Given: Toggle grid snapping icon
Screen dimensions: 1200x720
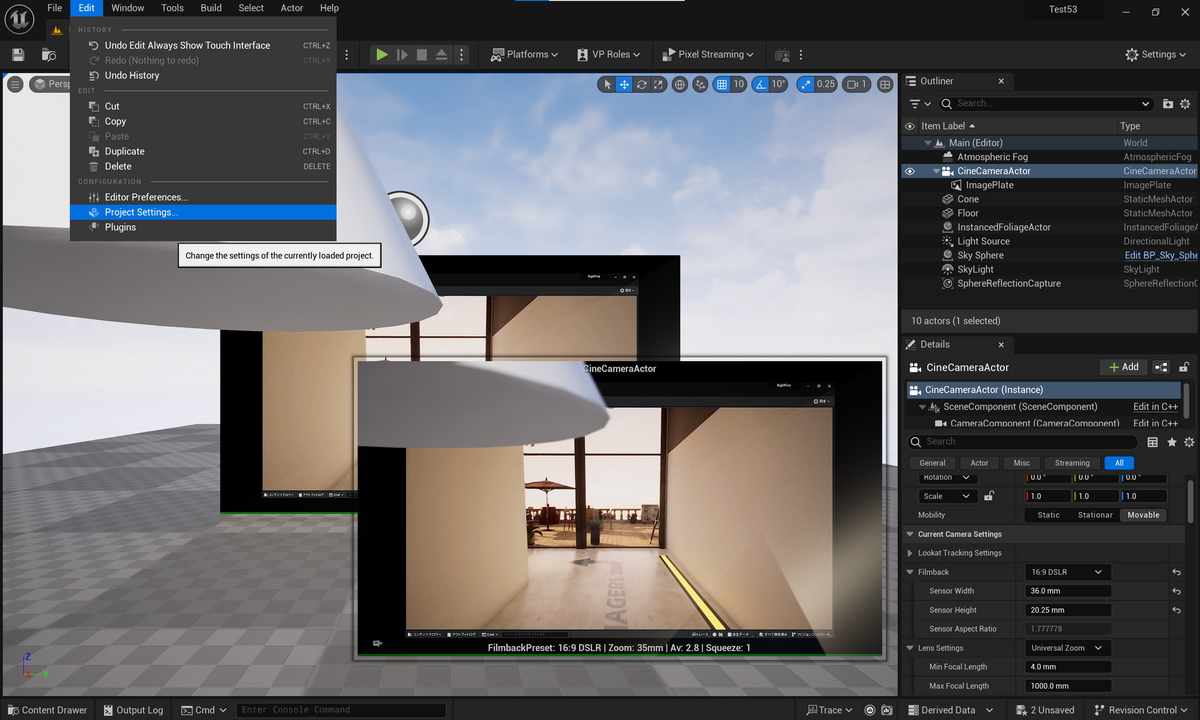Looking at the screenshot, I should [x=722, y=85].
